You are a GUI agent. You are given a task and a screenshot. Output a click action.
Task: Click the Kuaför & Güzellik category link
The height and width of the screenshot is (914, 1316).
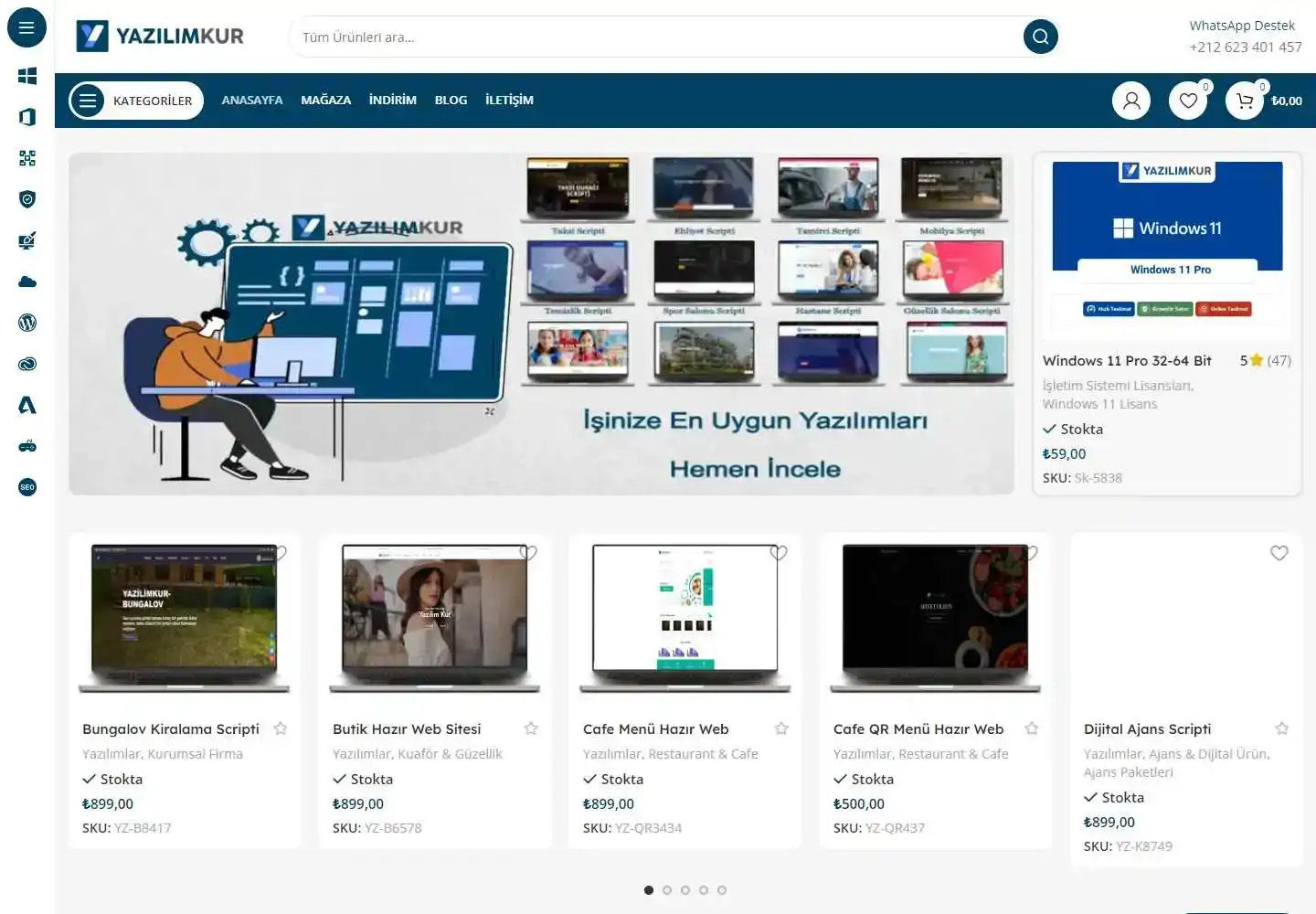[x=450, y=754]
